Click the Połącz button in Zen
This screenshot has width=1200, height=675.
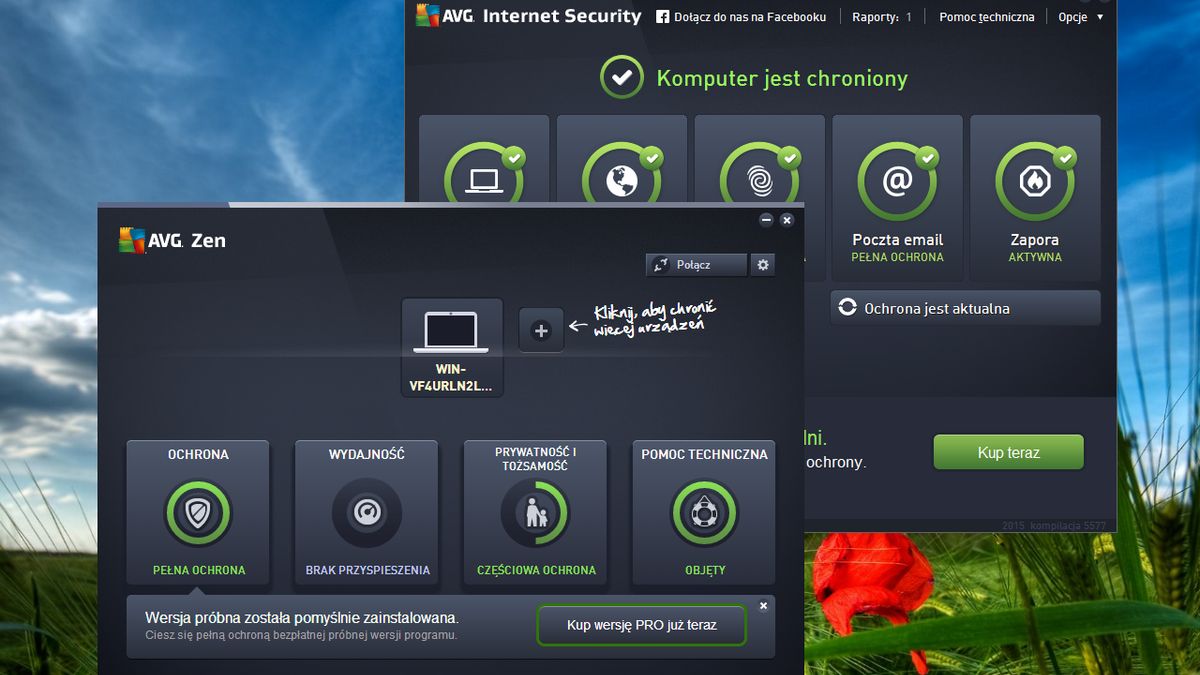click(x=697, y=264)
